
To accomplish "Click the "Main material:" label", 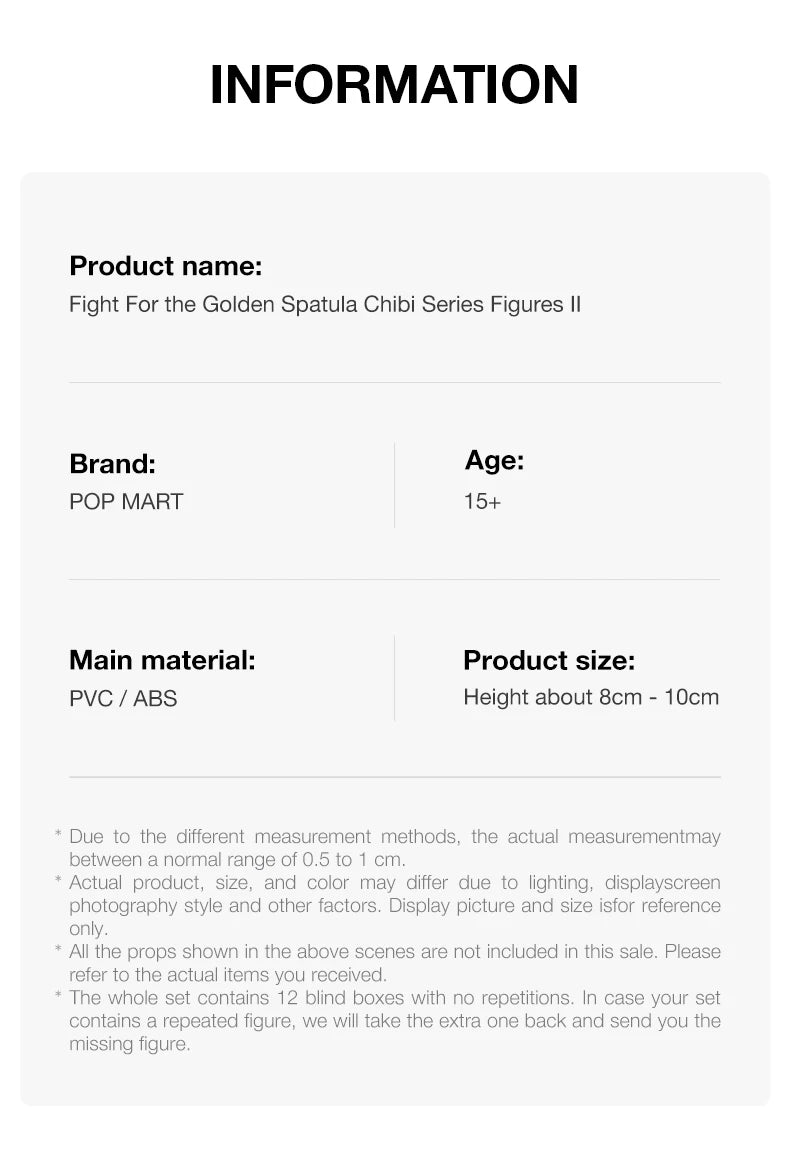I will 162,660.
